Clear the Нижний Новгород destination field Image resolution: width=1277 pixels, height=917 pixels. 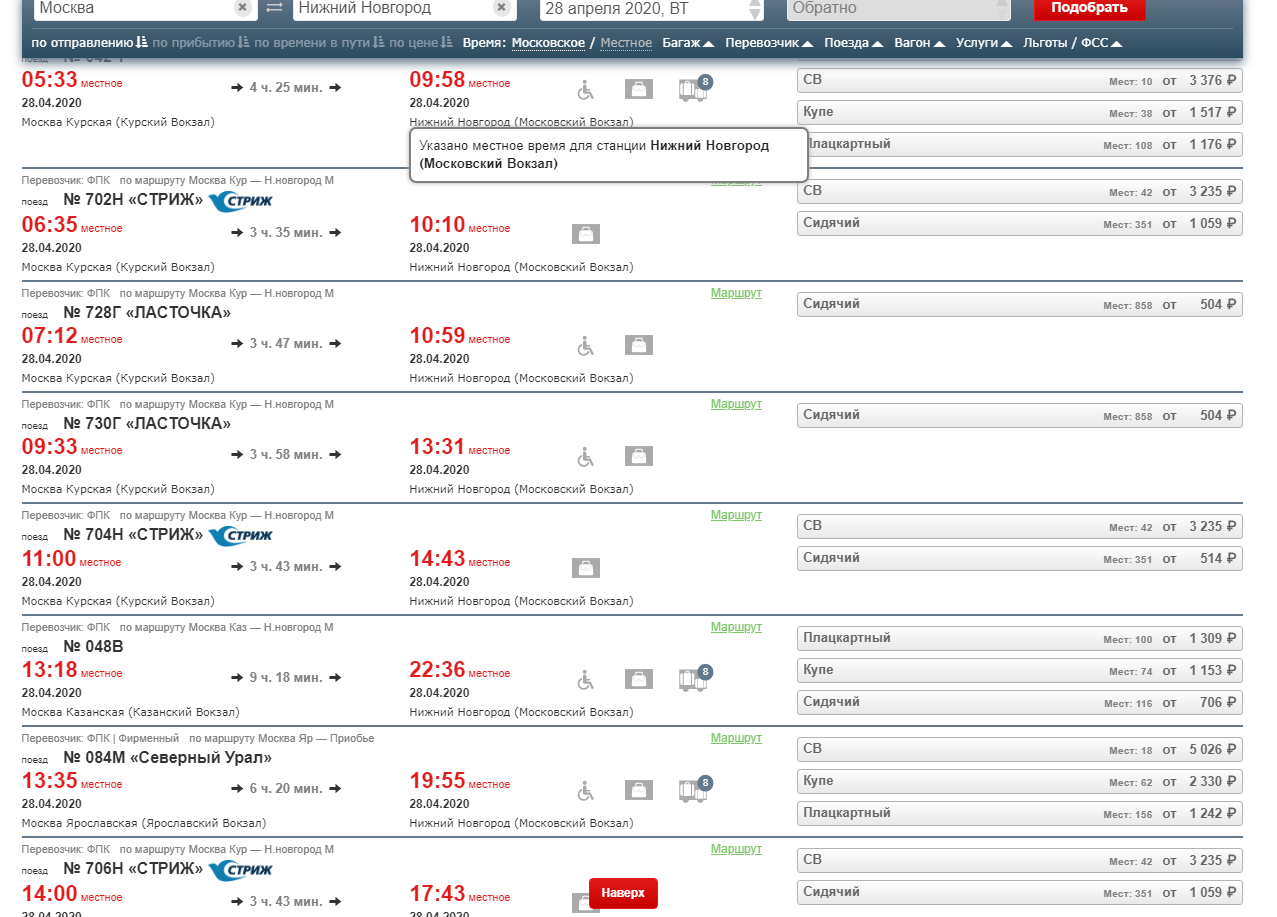(501, 7)
